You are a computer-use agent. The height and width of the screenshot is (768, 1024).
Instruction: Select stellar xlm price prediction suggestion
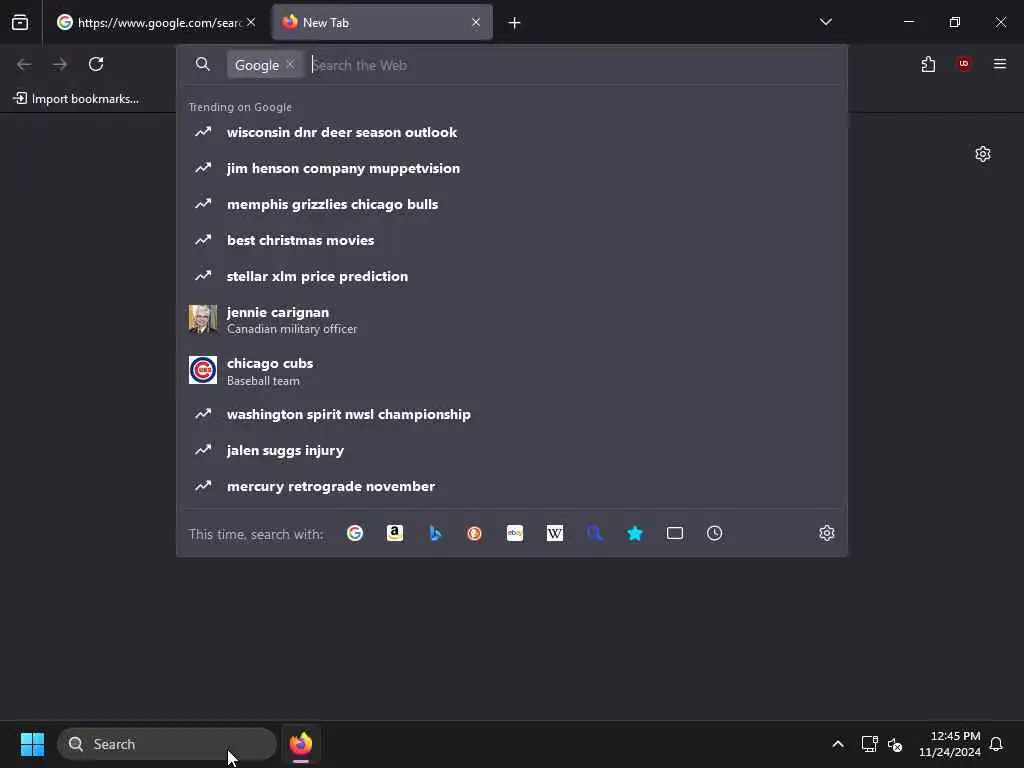(512, 276)
